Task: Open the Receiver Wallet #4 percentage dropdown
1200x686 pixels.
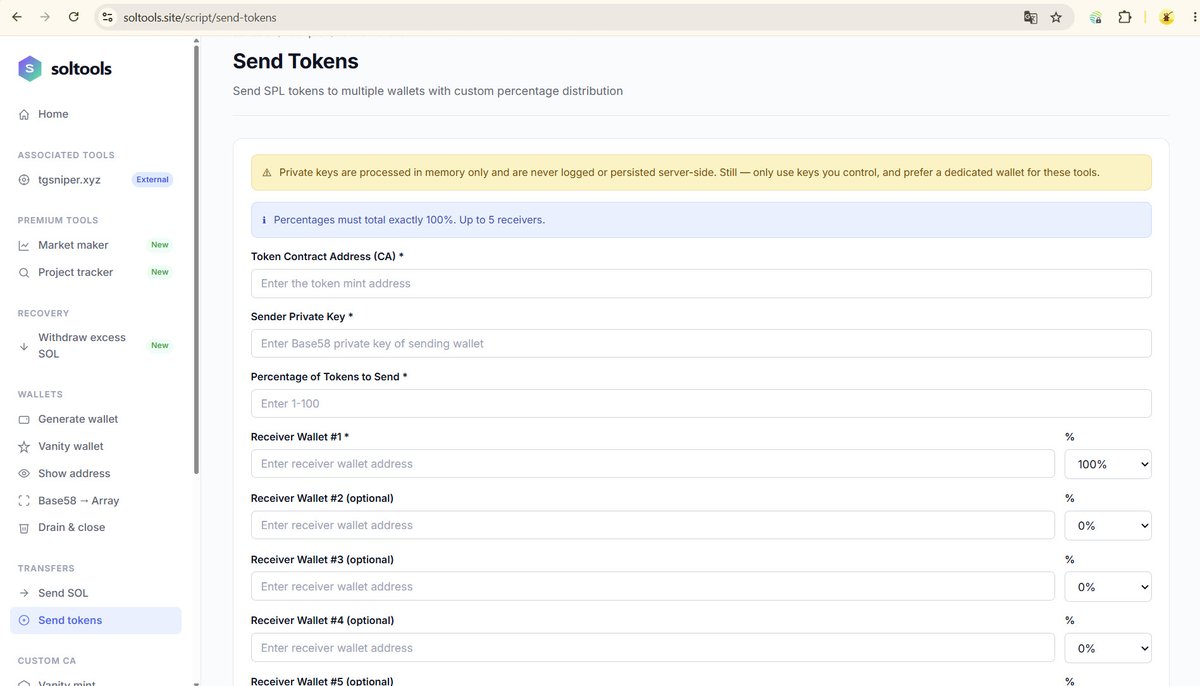Action: coord(1108,648)
